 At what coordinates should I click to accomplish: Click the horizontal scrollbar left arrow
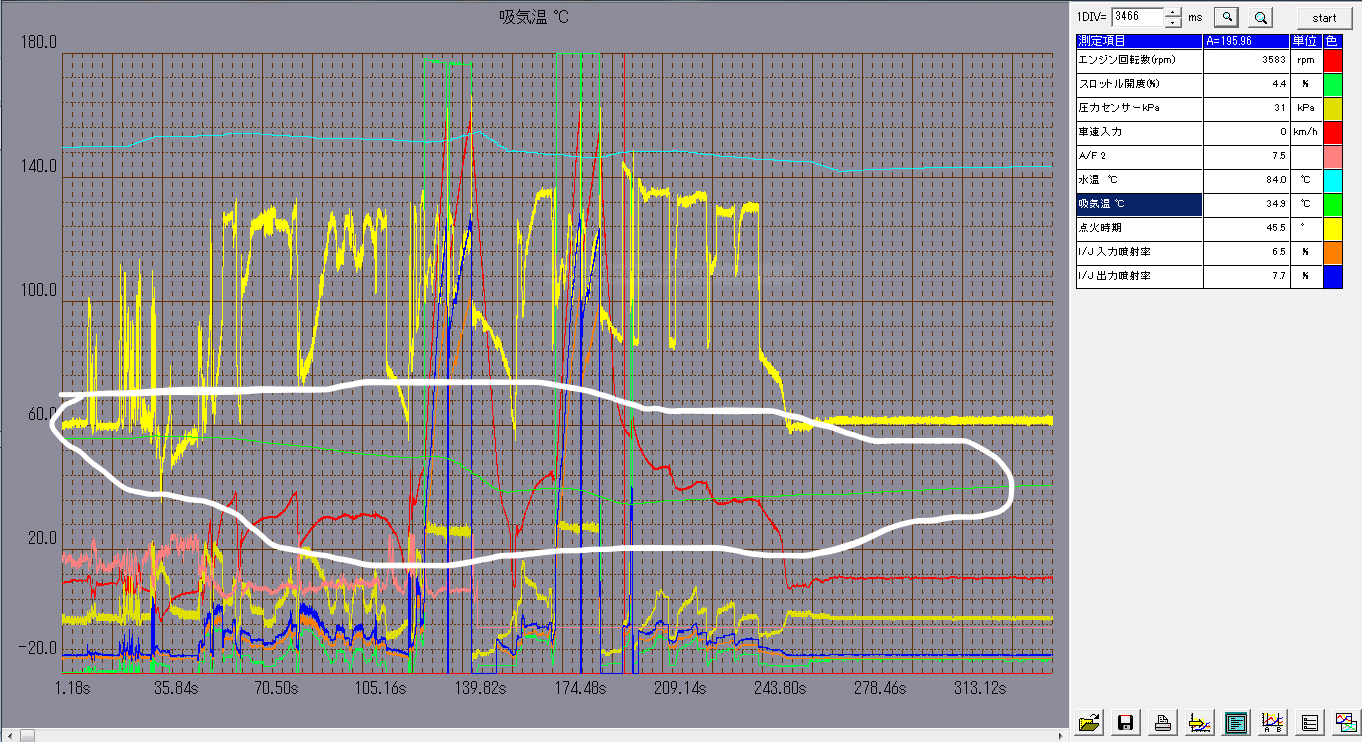tap(8, 735)
